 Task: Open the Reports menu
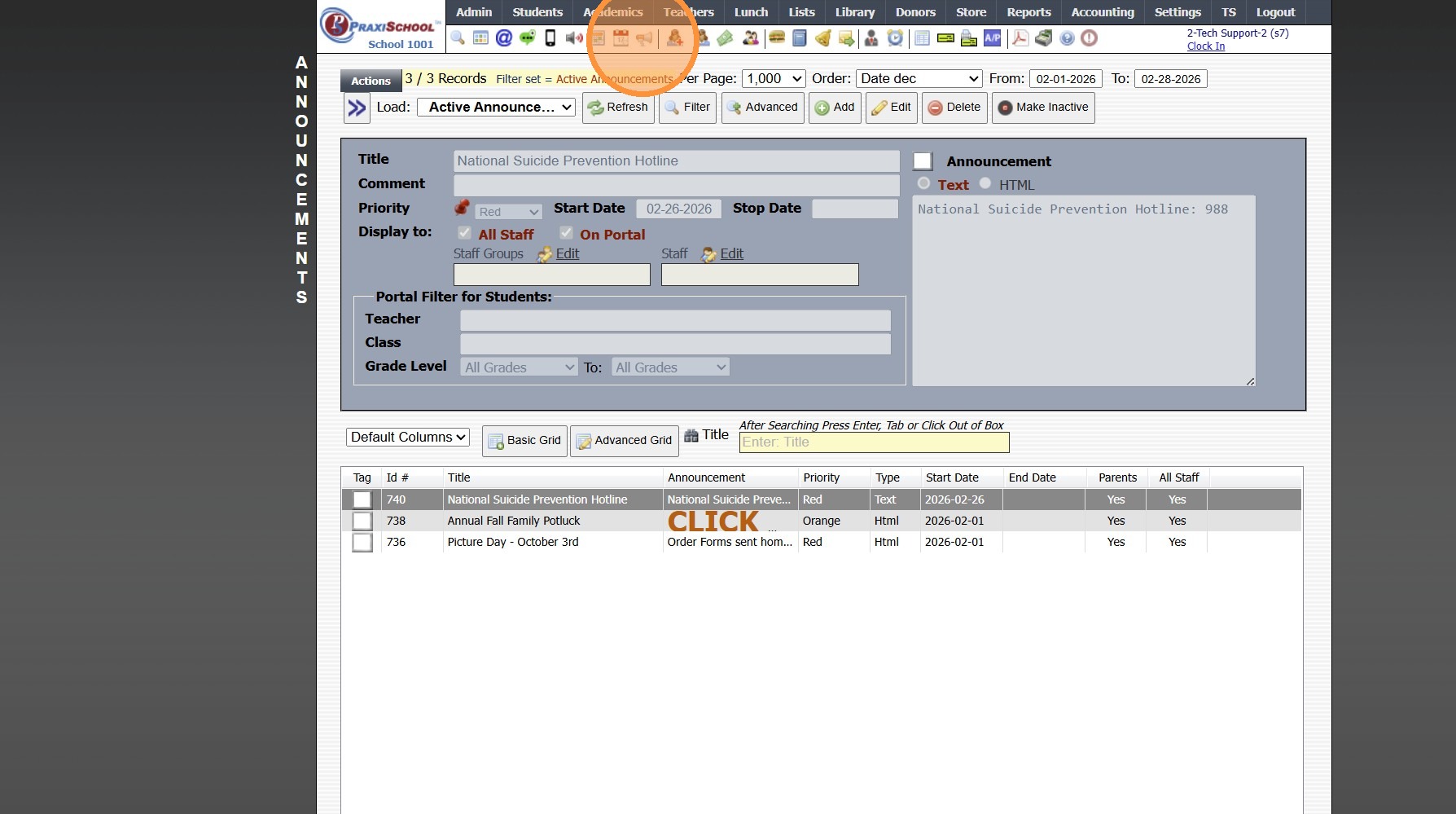coord(1028,12)
